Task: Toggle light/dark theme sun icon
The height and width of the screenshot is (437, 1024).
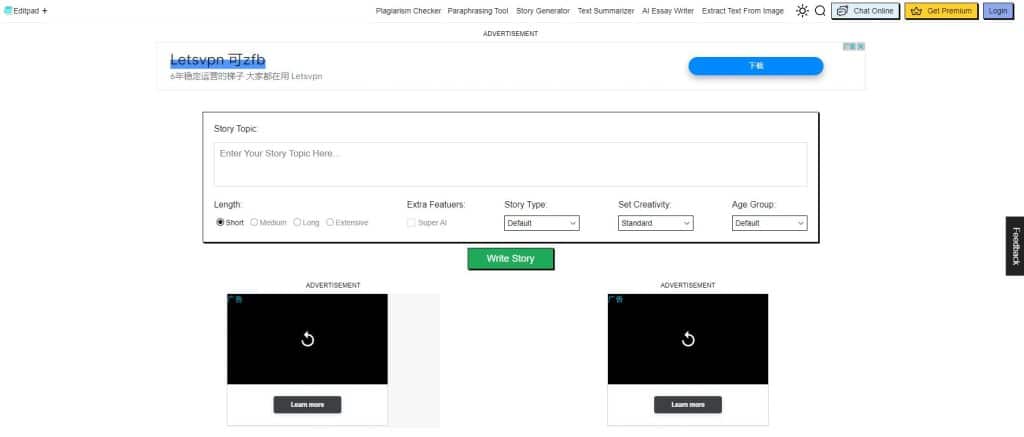Action: [x=802, y=11]
